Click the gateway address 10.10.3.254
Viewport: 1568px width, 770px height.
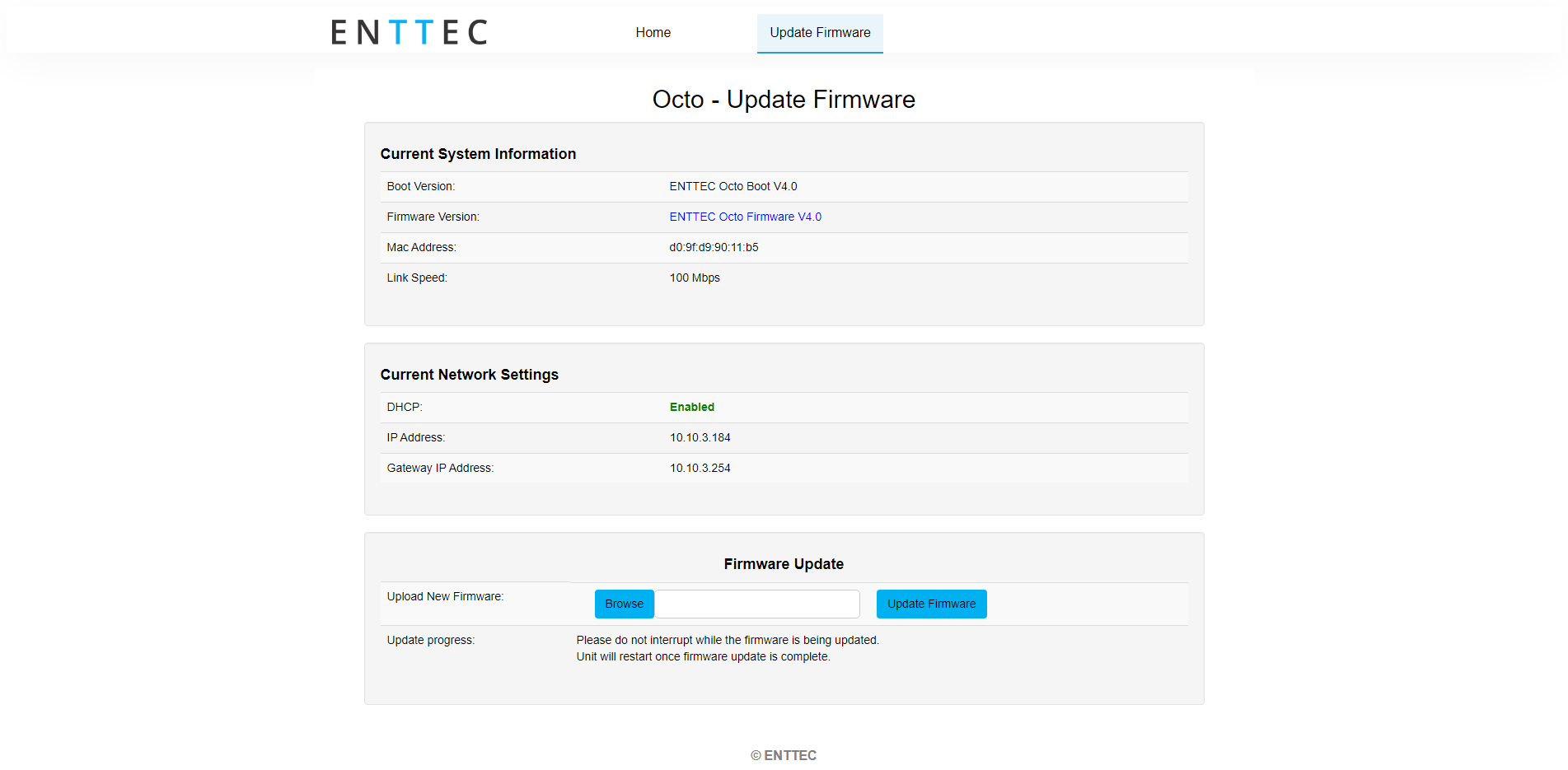(700, 468)
